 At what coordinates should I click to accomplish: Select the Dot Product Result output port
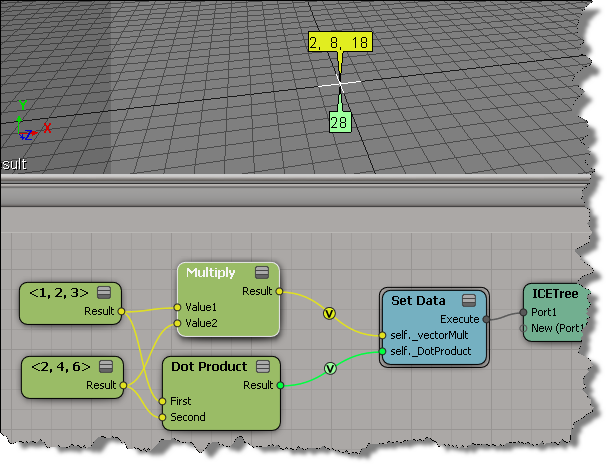click(x=279, y=384)
